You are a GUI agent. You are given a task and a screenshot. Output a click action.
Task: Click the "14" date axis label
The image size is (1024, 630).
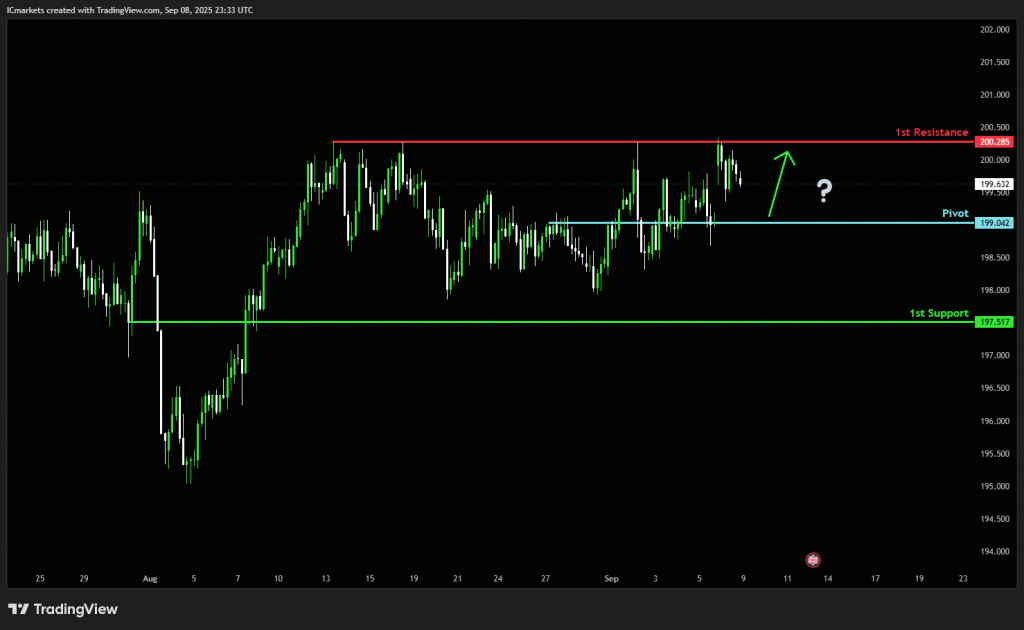[x=827, y=578]
